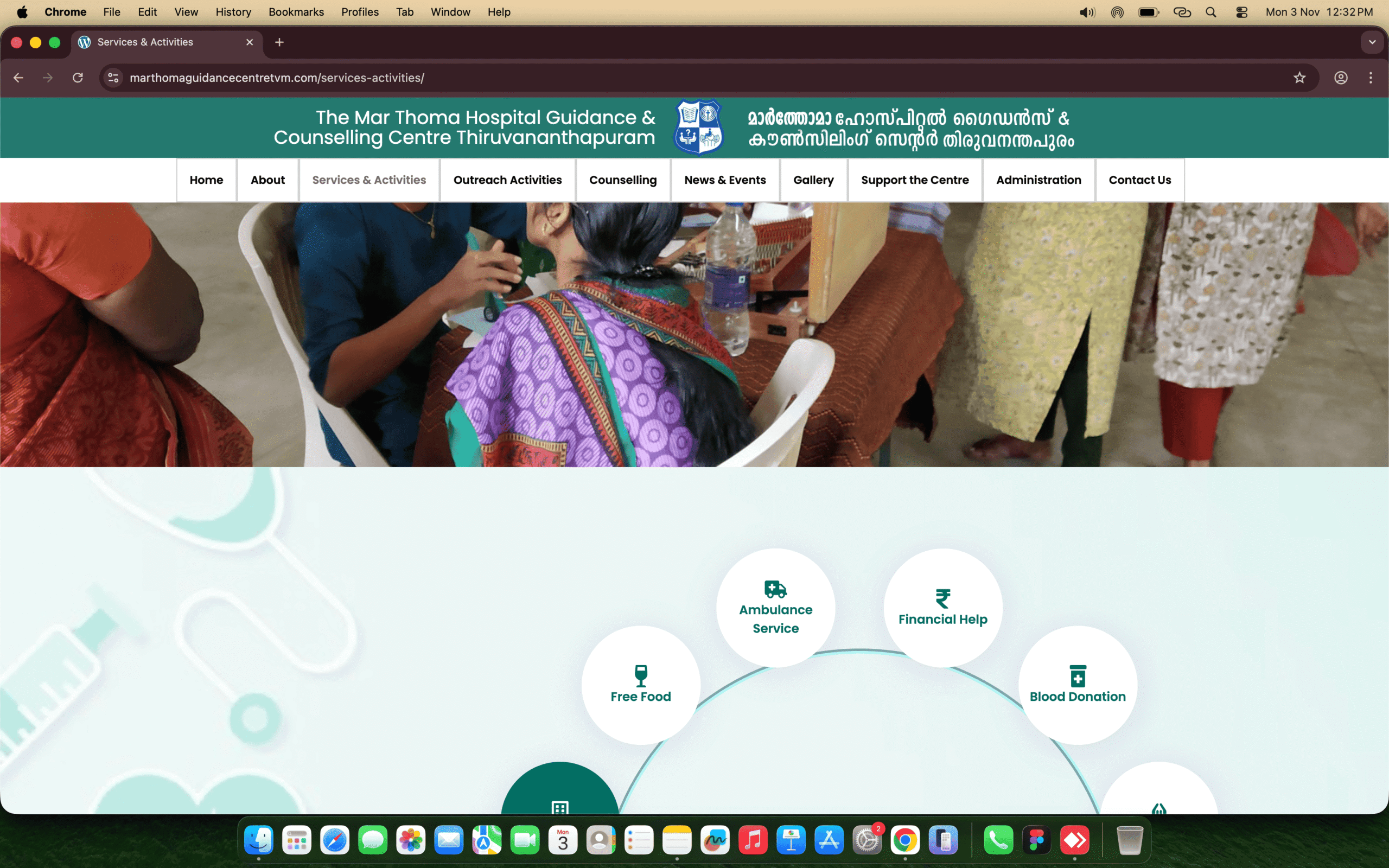Viewport: 1389px width, 868px height.
Task: Bookmark this page with star icon
Action: coord(1299,78)
